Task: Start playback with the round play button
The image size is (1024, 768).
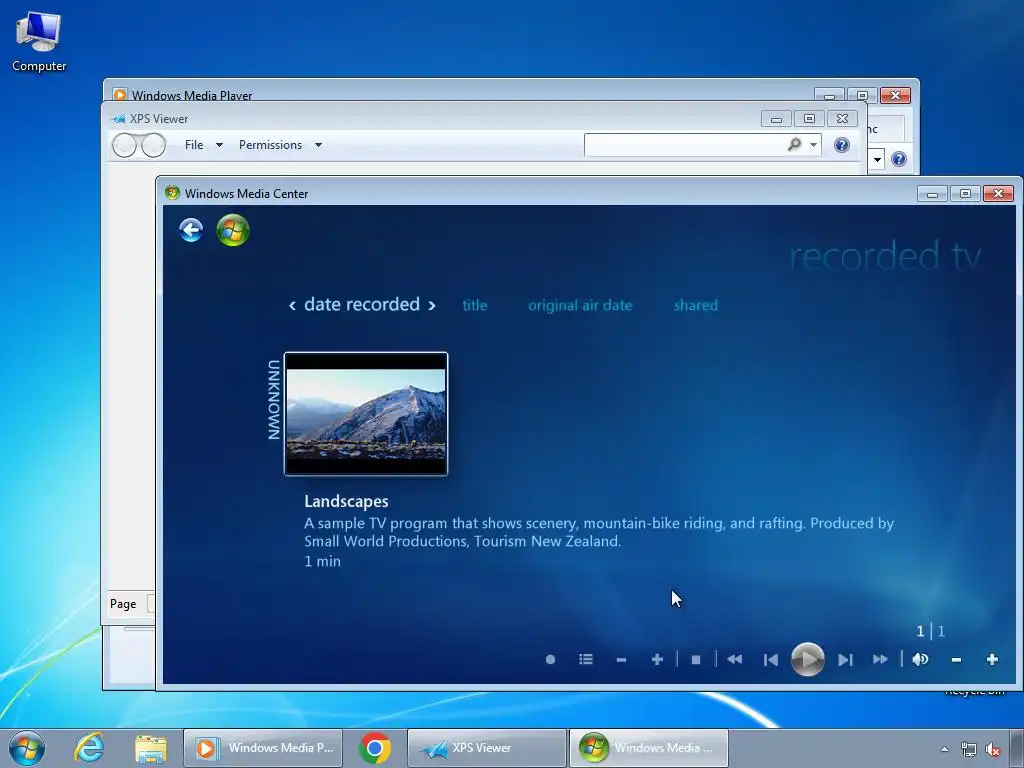Action: pyautogui.click(x=807, y=659)
